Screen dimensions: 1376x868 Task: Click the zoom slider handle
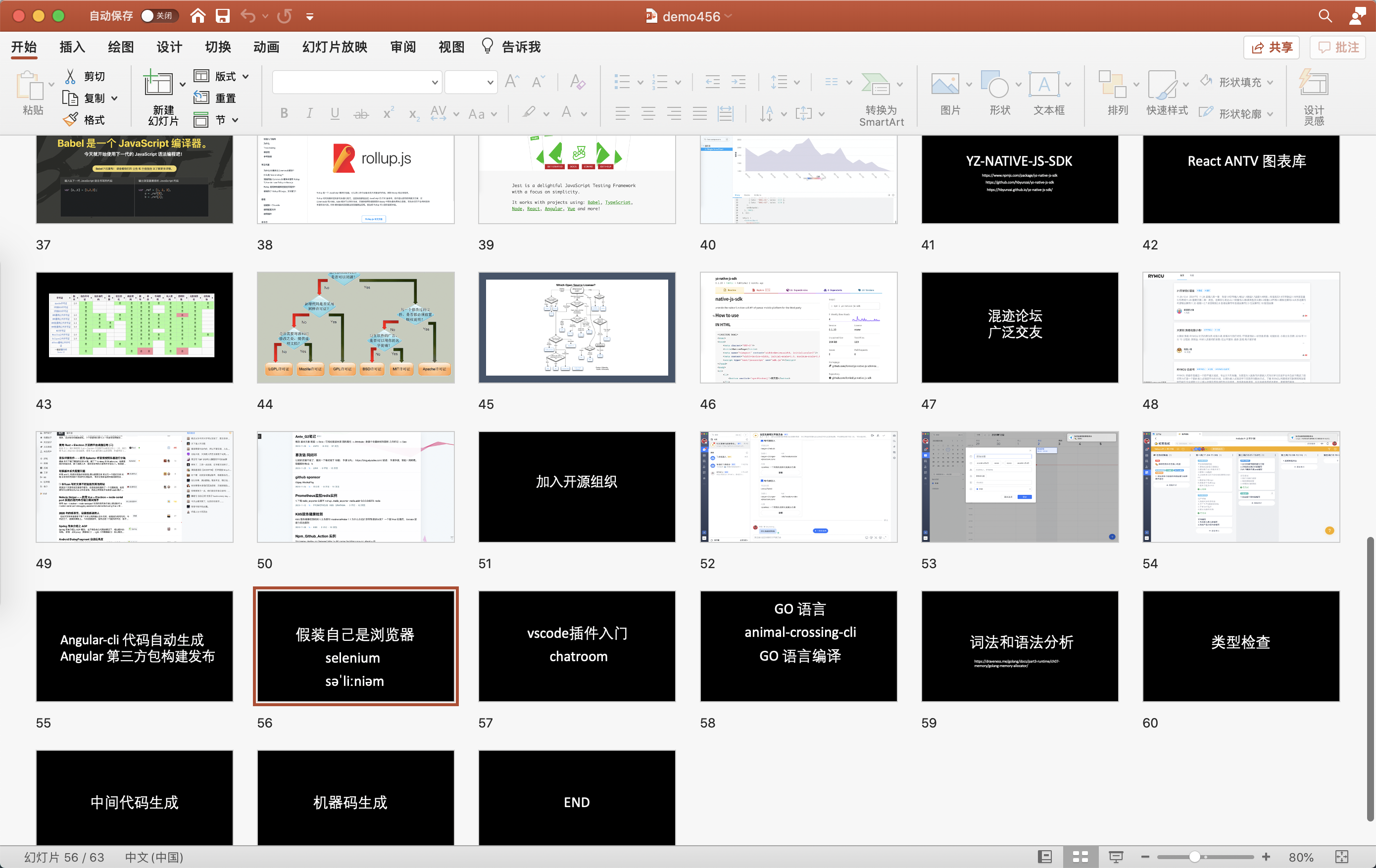1194,857
